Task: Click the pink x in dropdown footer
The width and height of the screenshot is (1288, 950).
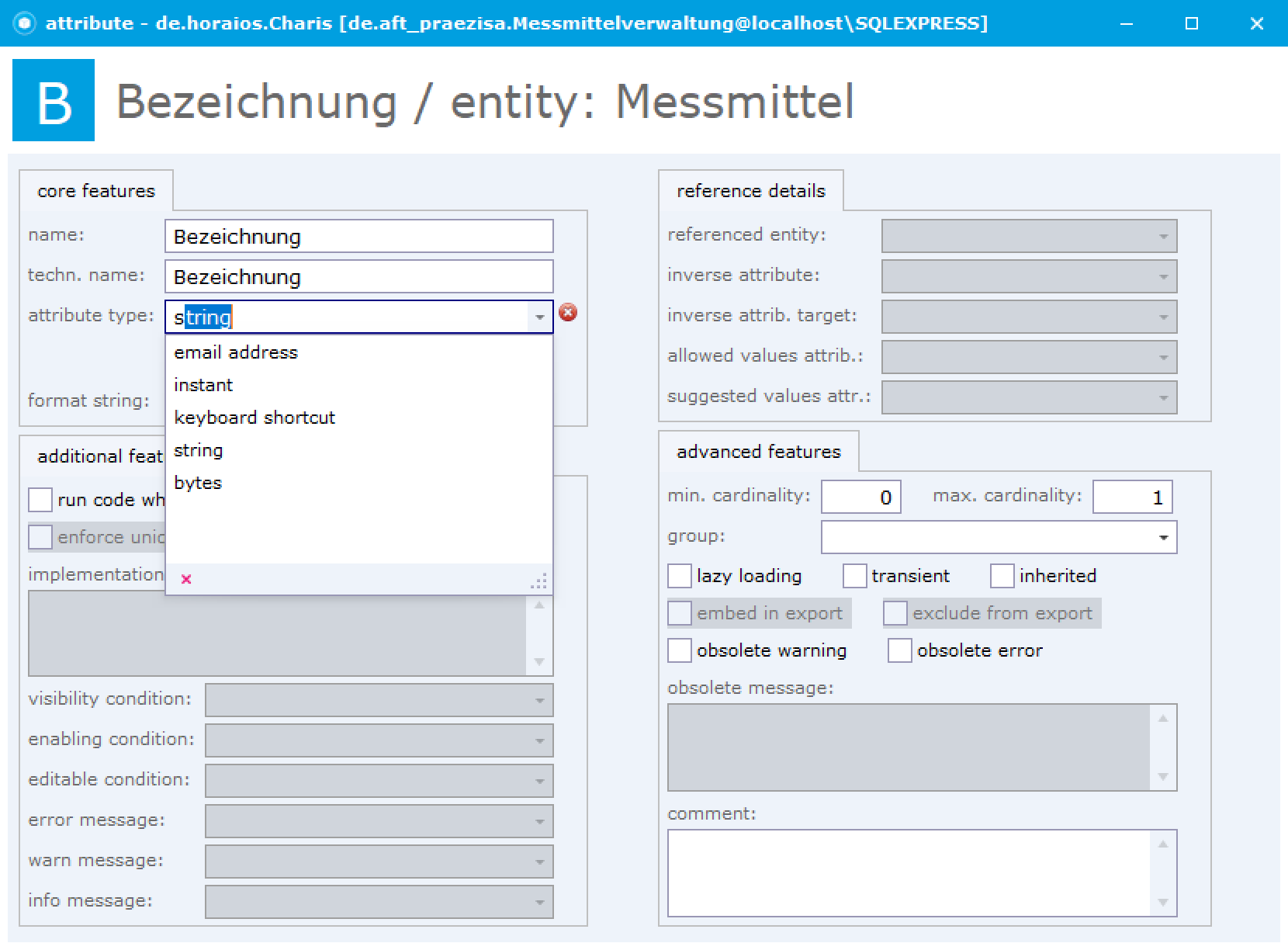Action: click(186, 579)
